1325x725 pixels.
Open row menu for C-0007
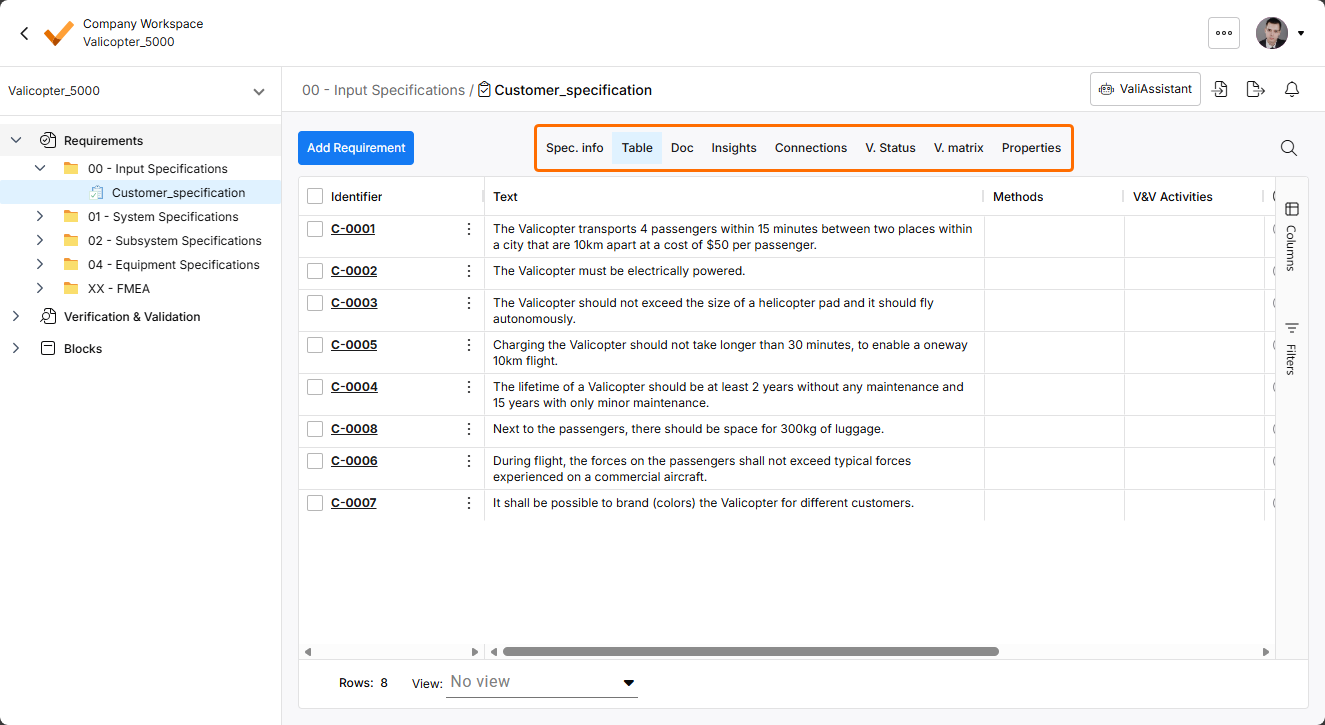coord(469,503)
